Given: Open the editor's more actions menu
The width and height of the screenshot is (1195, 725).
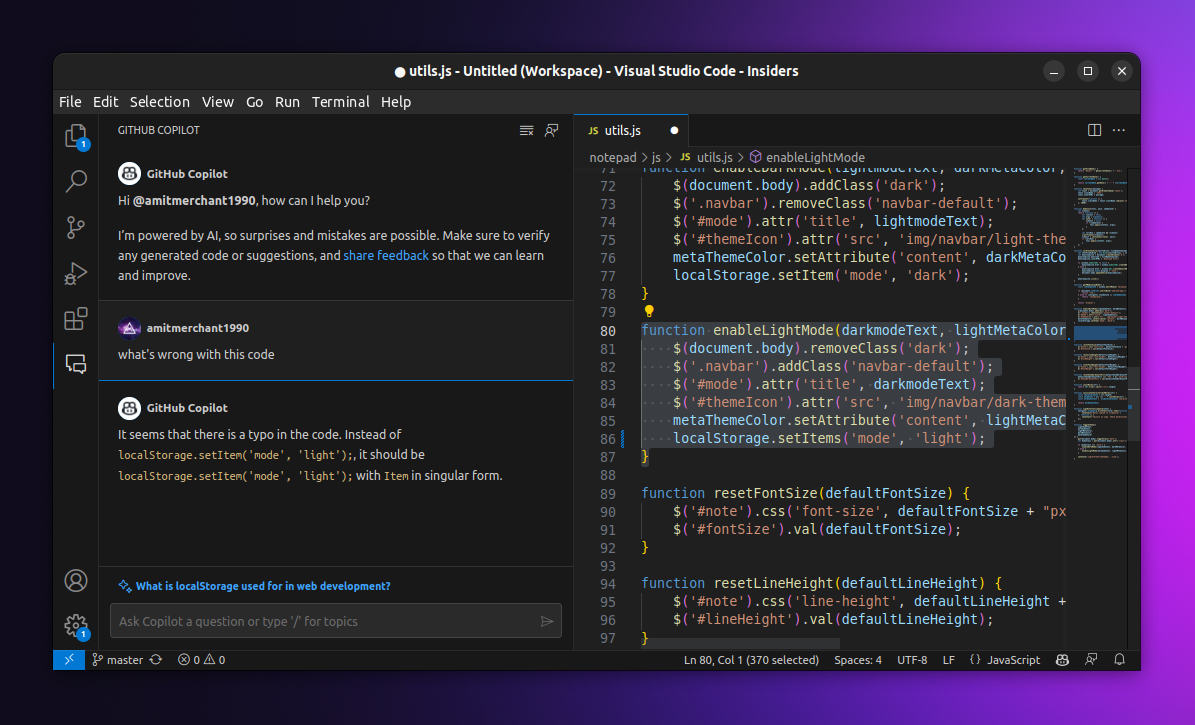Looking at the screenshot, I should point(1118,130).
